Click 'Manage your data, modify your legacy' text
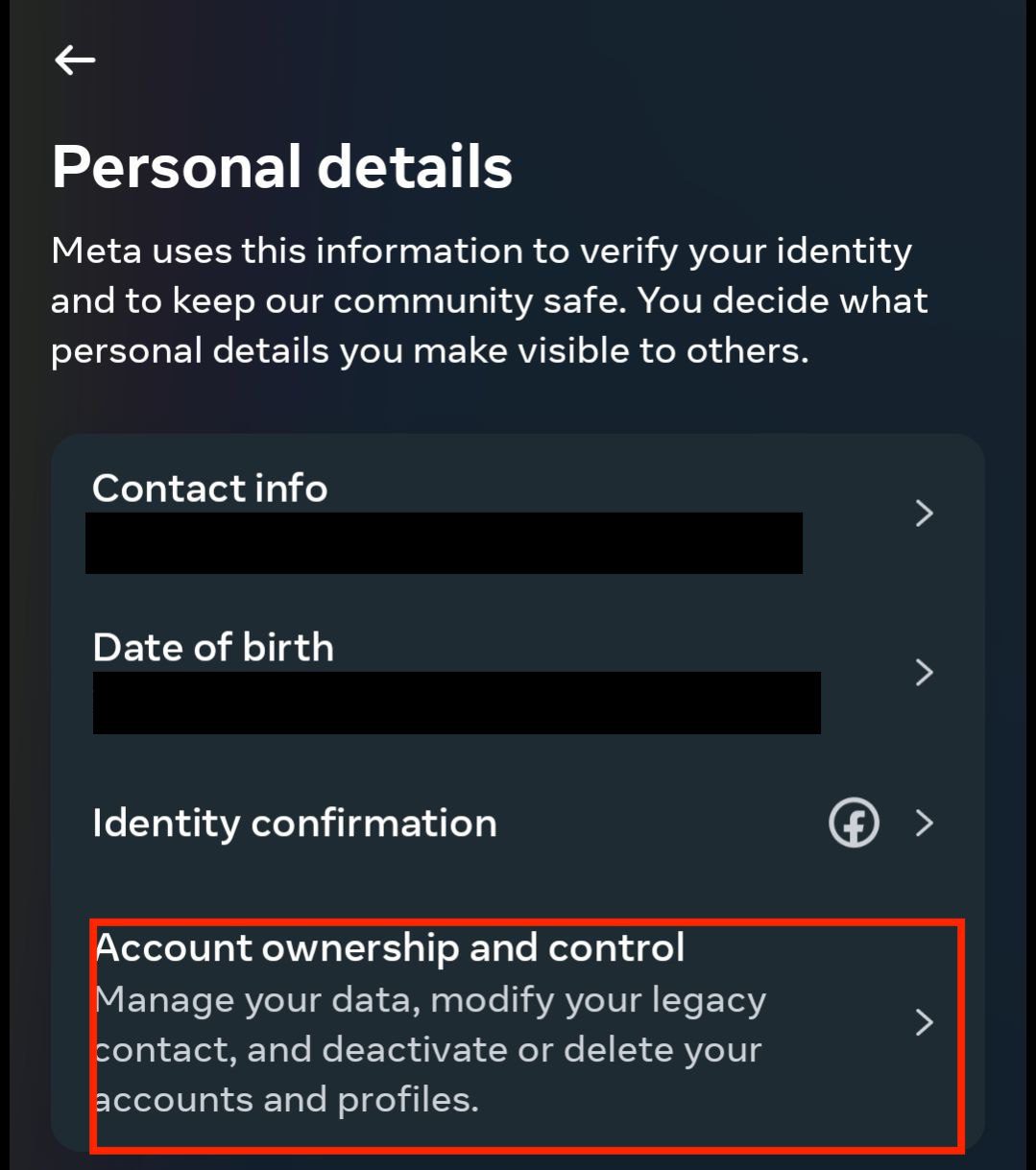 pos(430,1000)
